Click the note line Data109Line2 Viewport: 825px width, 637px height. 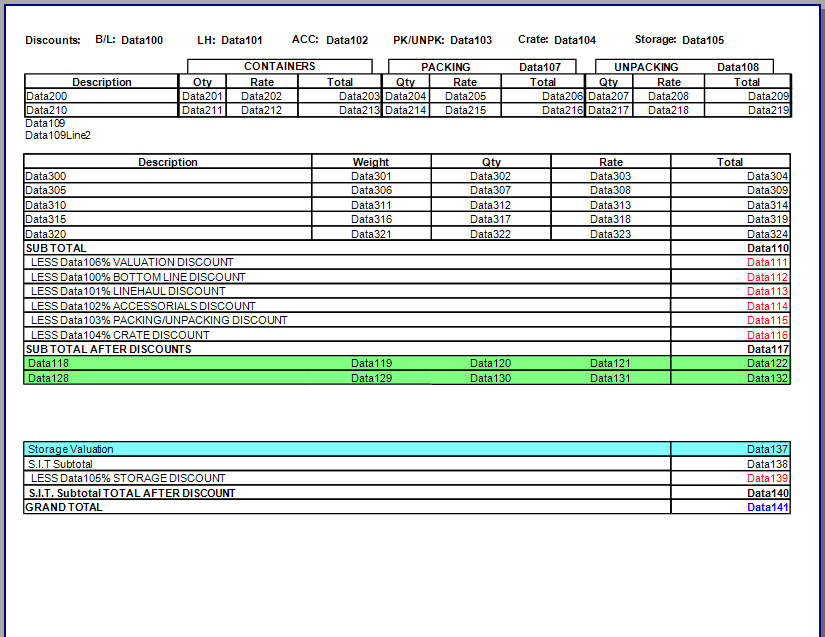point(58,135)
